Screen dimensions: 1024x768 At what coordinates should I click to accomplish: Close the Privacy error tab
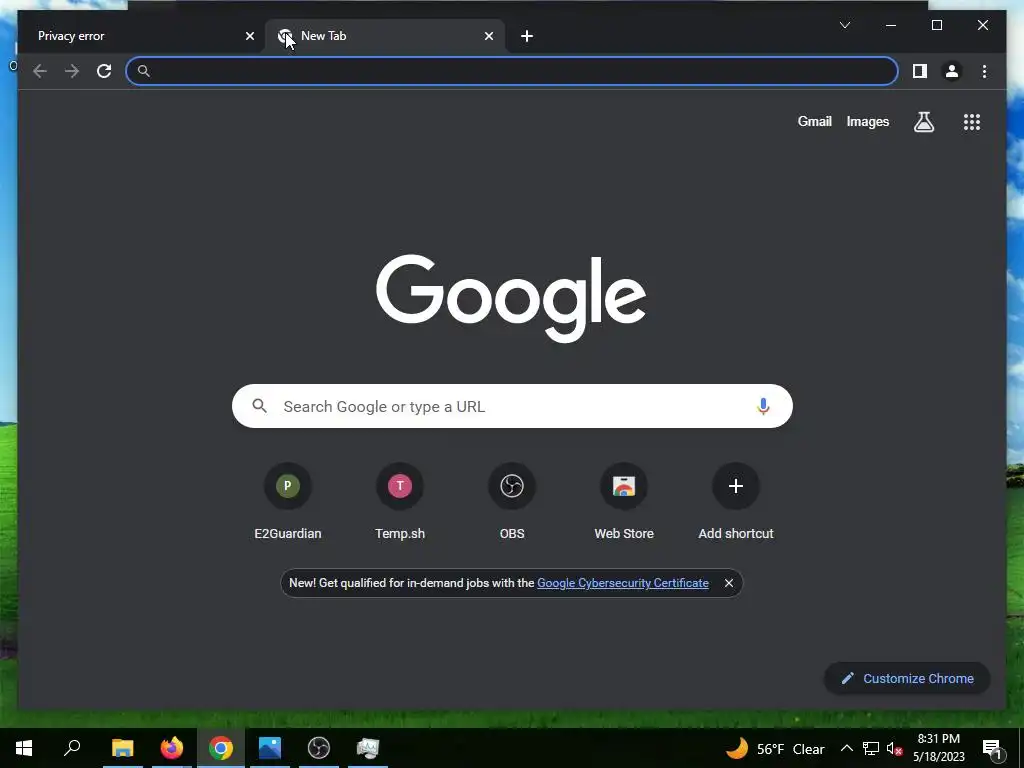pos(249,36)
